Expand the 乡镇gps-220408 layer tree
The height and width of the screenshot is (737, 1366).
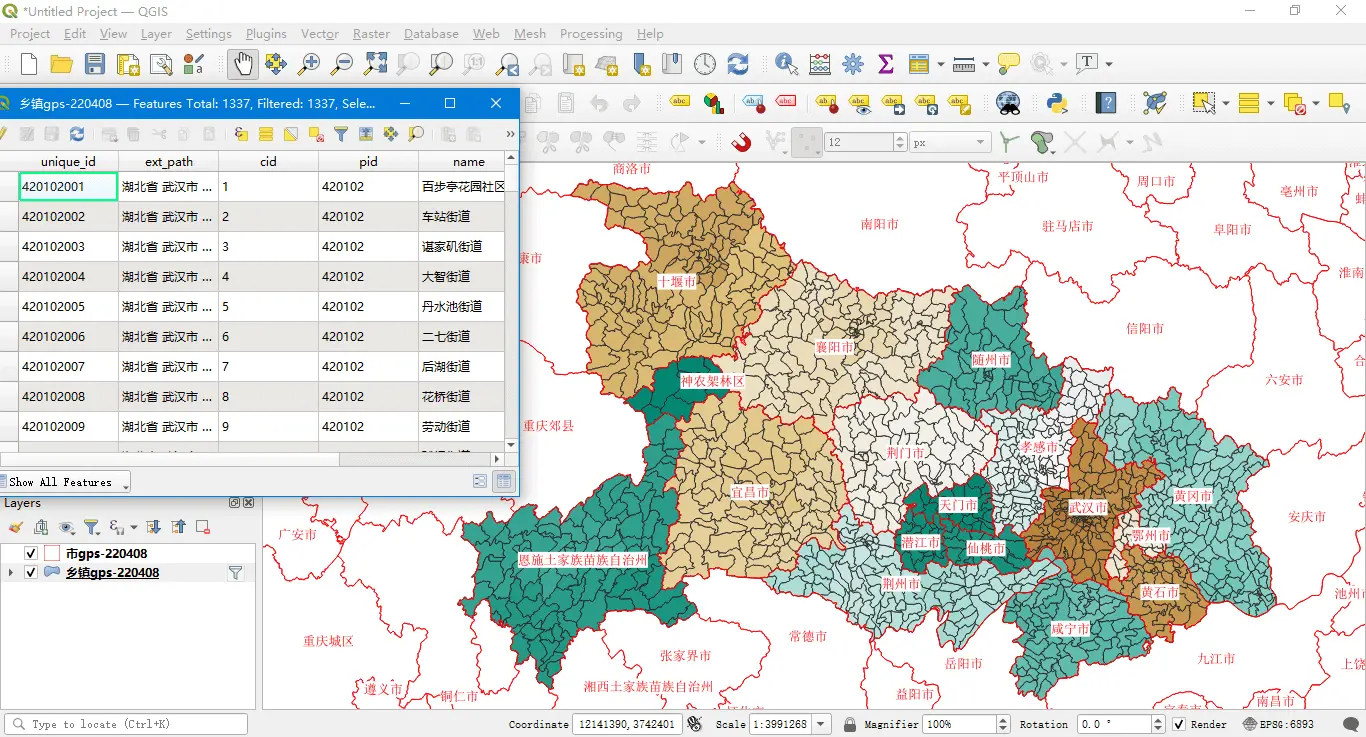[11, 573]
